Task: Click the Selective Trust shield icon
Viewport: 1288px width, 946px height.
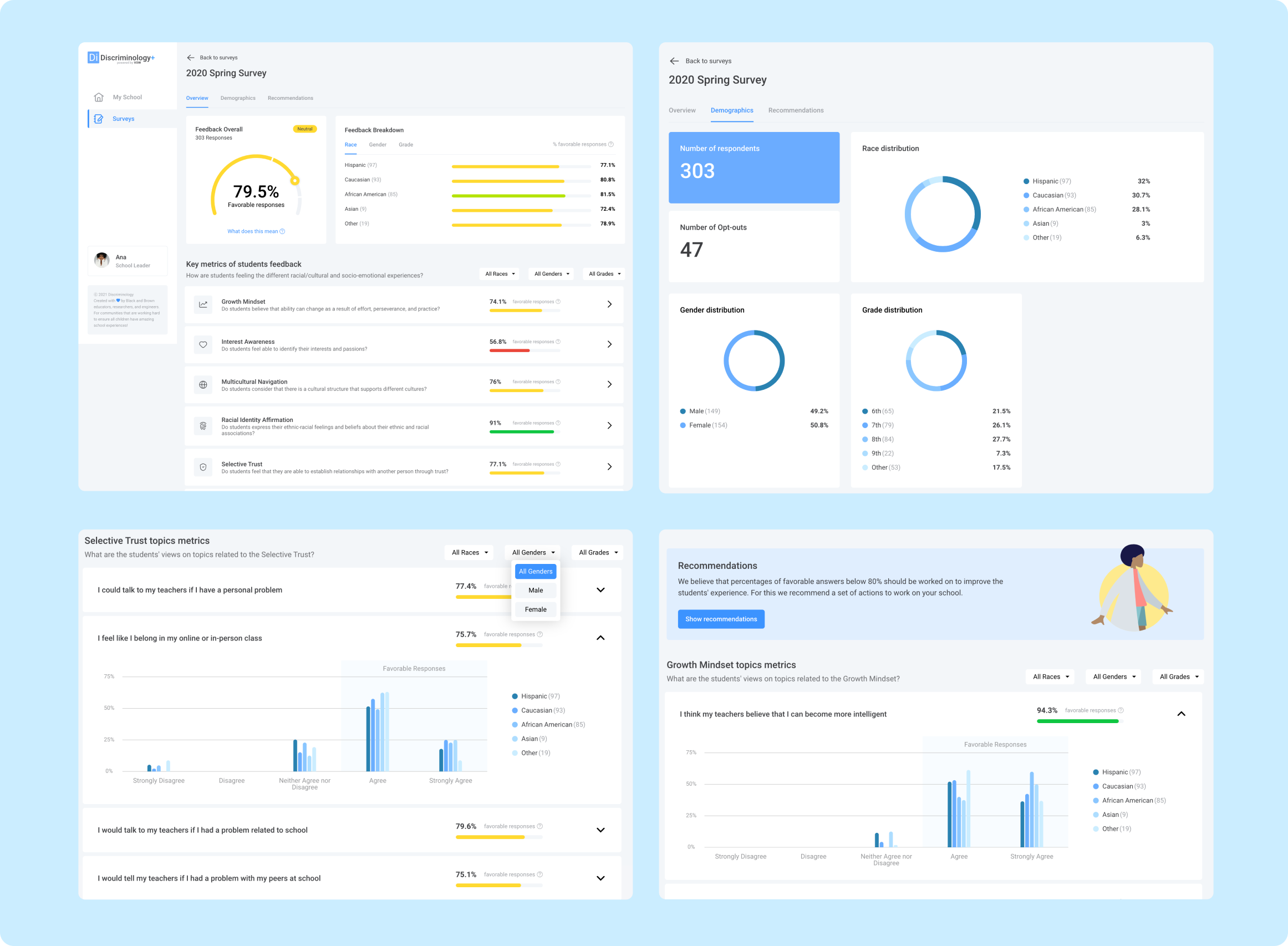Action: 202,467
